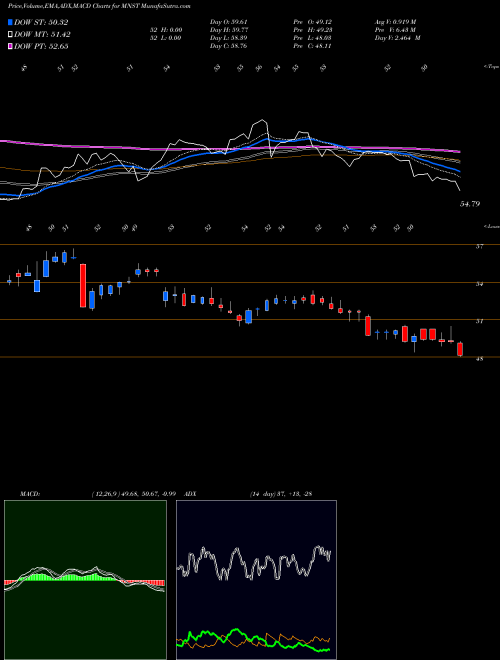Click the MACD: panel title
500x660 pixels.
(x=29, y=494)
